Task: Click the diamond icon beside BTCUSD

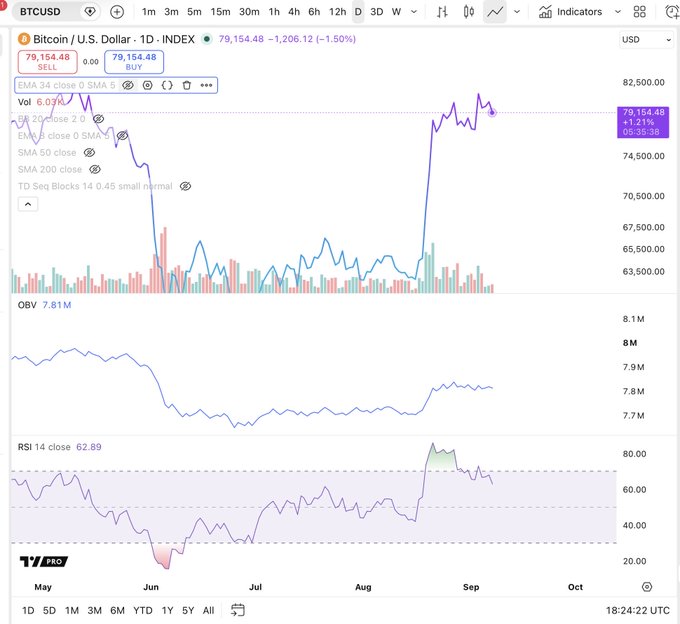Action: [x=90, y=12]
